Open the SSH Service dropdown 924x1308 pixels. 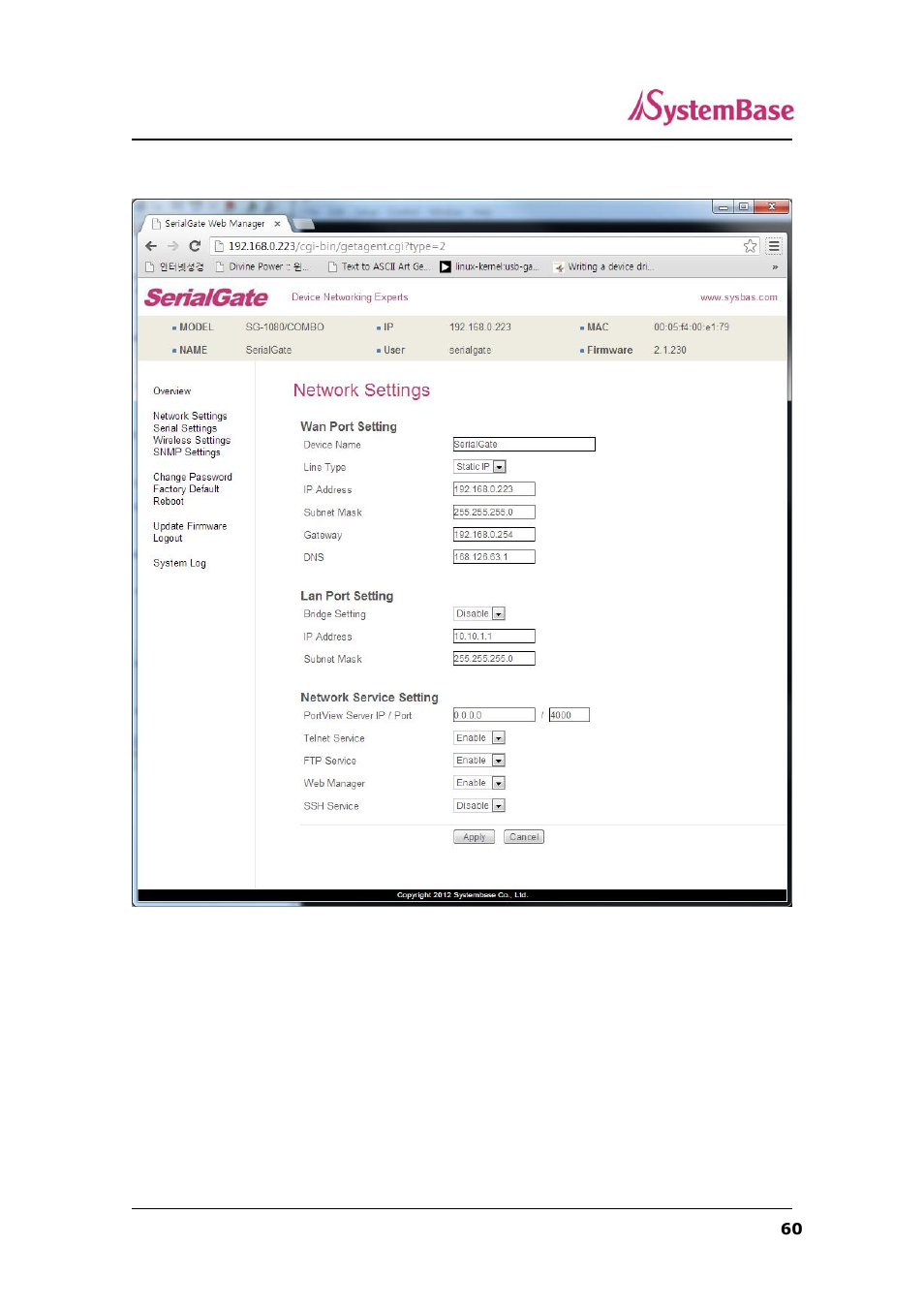tap(479, 806)
